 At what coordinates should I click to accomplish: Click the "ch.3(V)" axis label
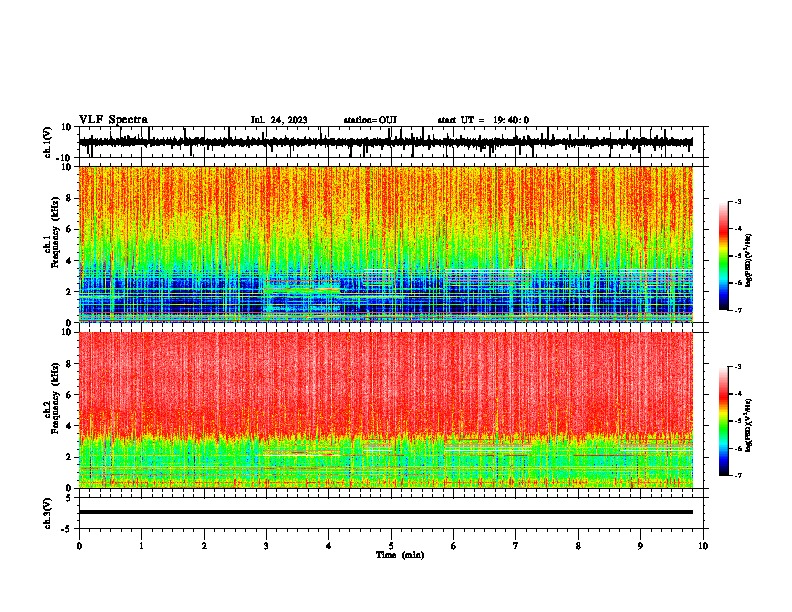click(x=48, y=513)
